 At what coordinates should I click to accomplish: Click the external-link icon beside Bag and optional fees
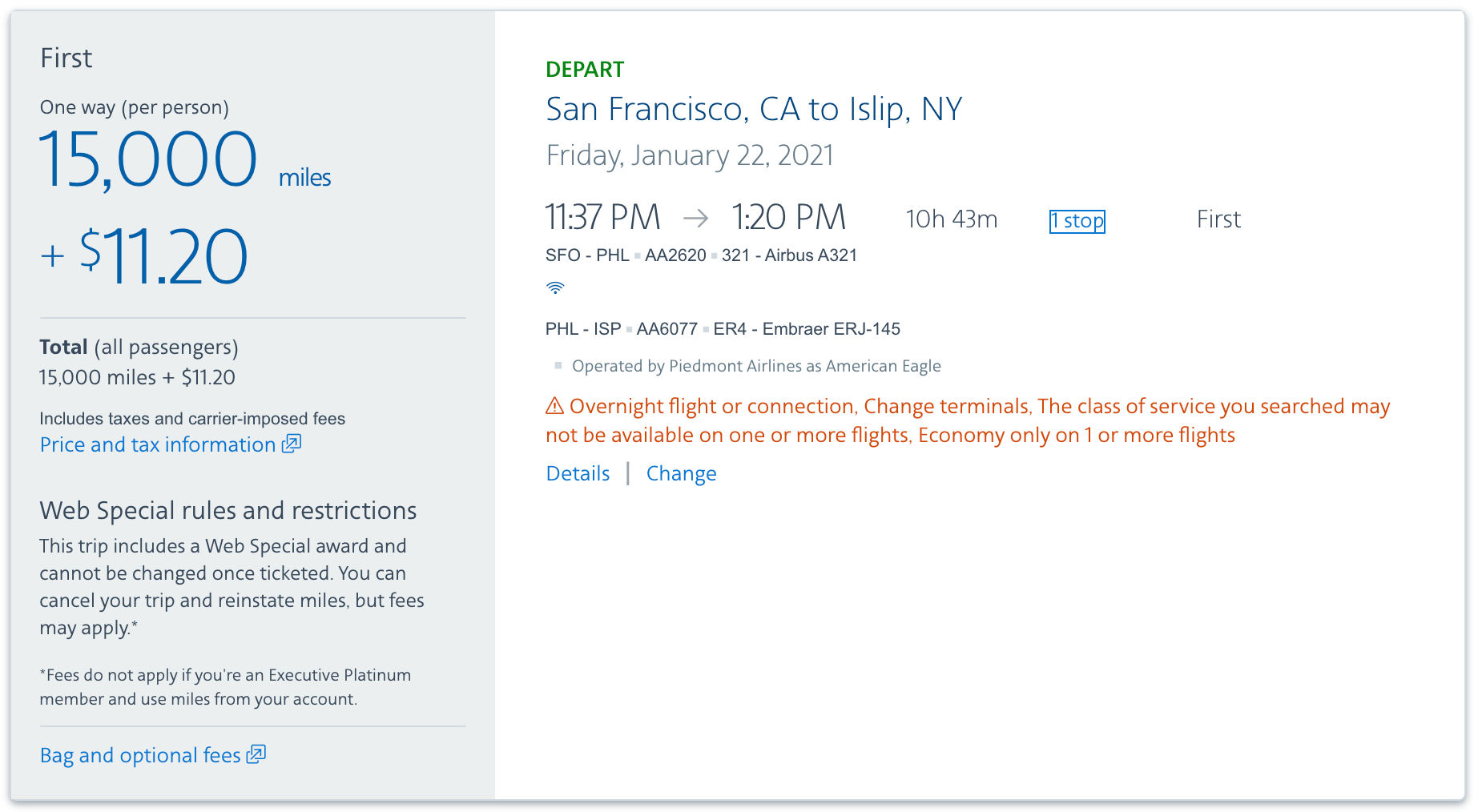pyautogui.click(x=256, y=754)
